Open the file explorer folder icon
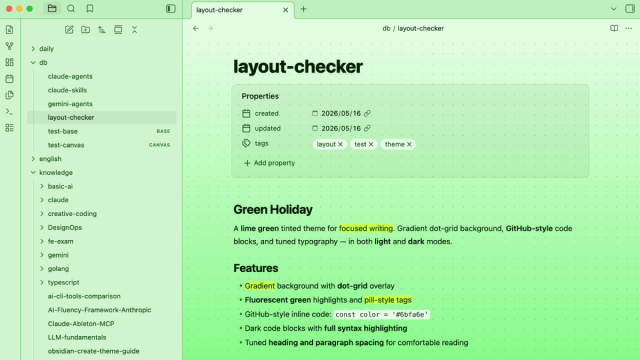The height and width of the screenshot is (360, 640). (52, 9)
